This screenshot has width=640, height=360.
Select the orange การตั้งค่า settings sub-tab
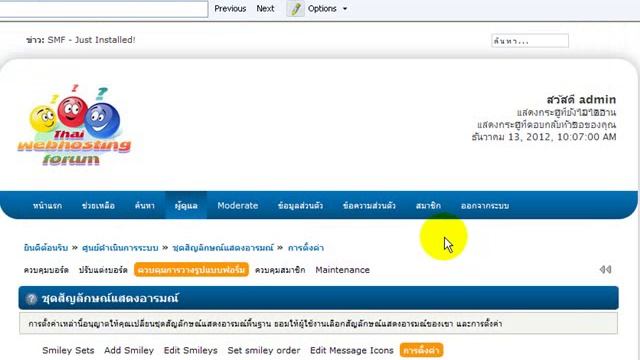421,350
